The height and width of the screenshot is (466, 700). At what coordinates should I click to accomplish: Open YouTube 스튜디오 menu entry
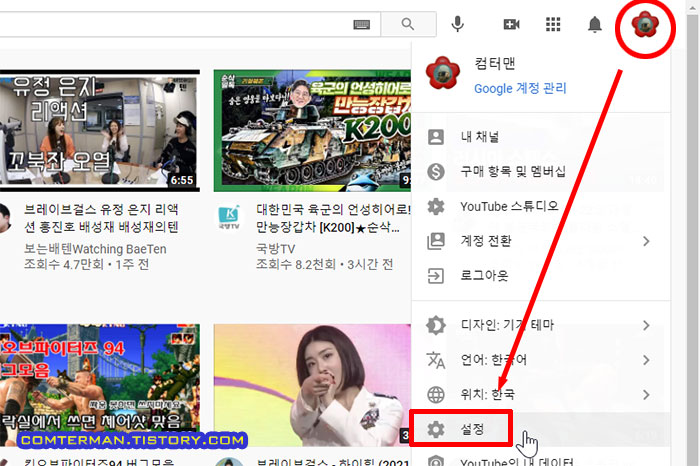pos(541,206)
